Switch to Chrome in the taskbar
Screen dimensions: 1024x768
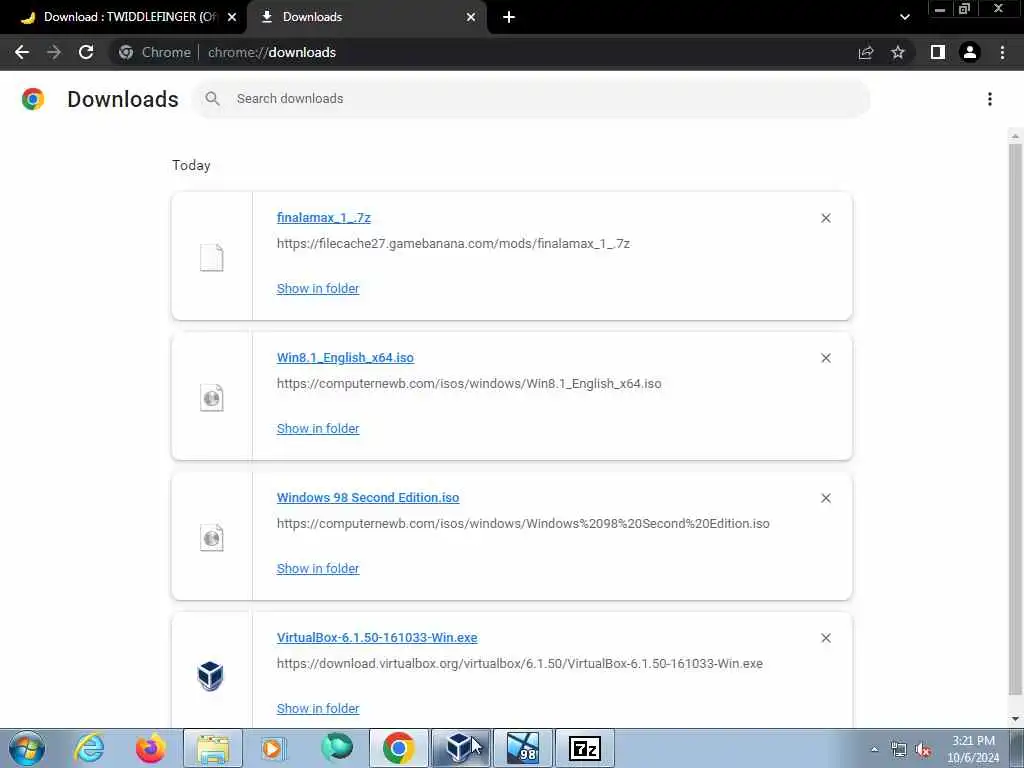[399, 748]
